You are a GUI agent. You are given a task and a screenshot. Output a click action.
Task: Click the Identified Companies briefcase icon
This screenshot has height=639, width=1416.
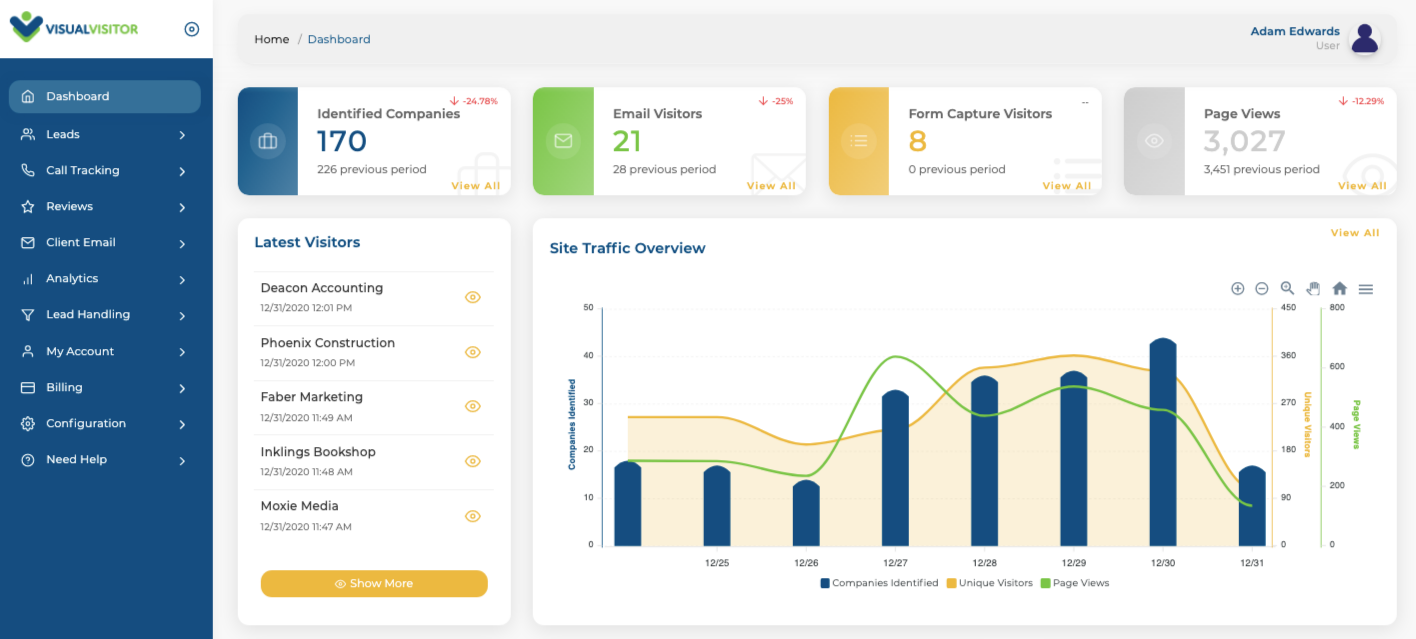click(x=268, y=141)
